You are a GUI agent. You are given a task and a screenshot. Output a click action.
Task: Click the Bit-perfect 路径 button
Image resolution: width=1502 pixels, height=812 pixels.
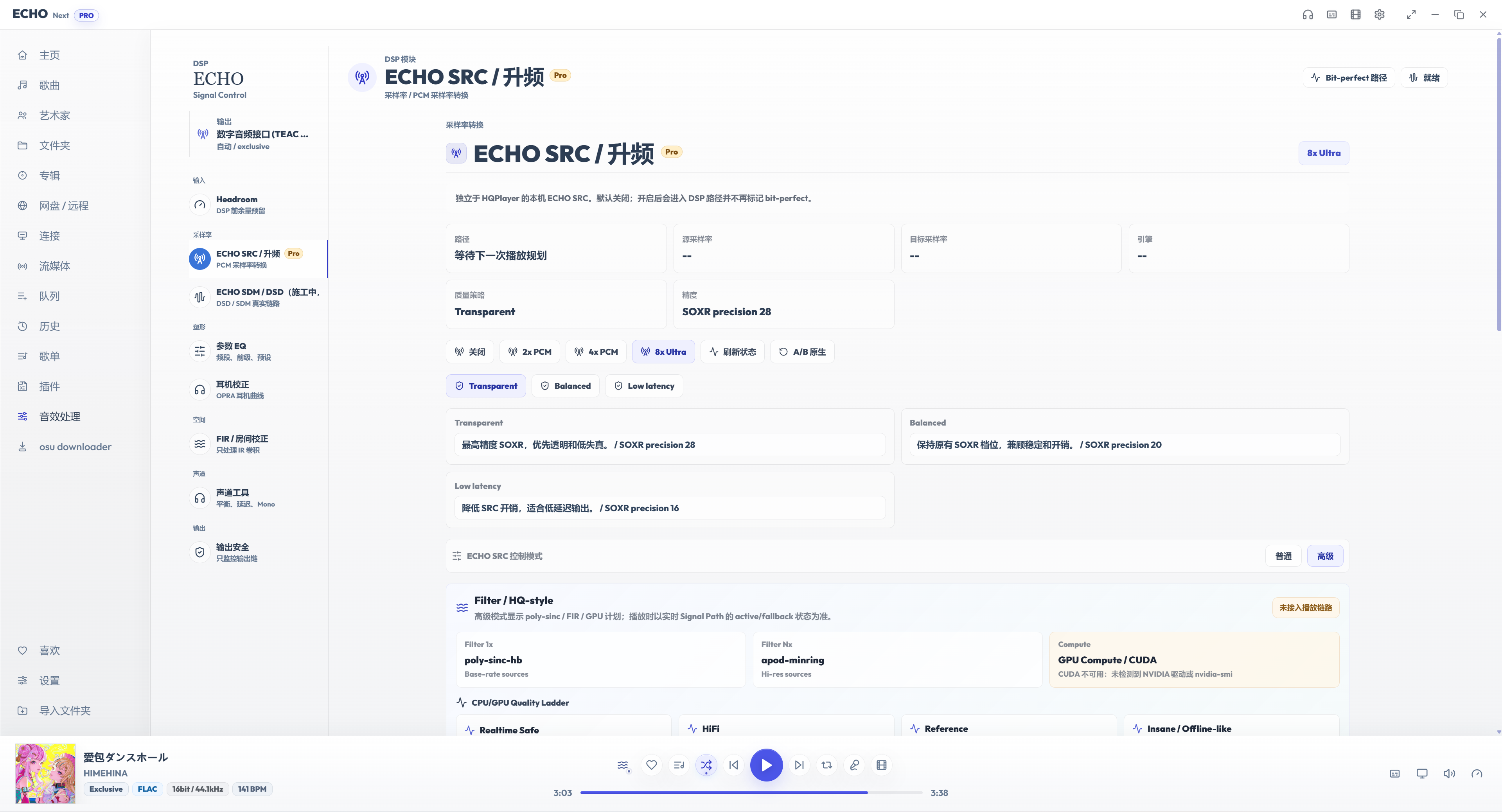coord(1349,77)
